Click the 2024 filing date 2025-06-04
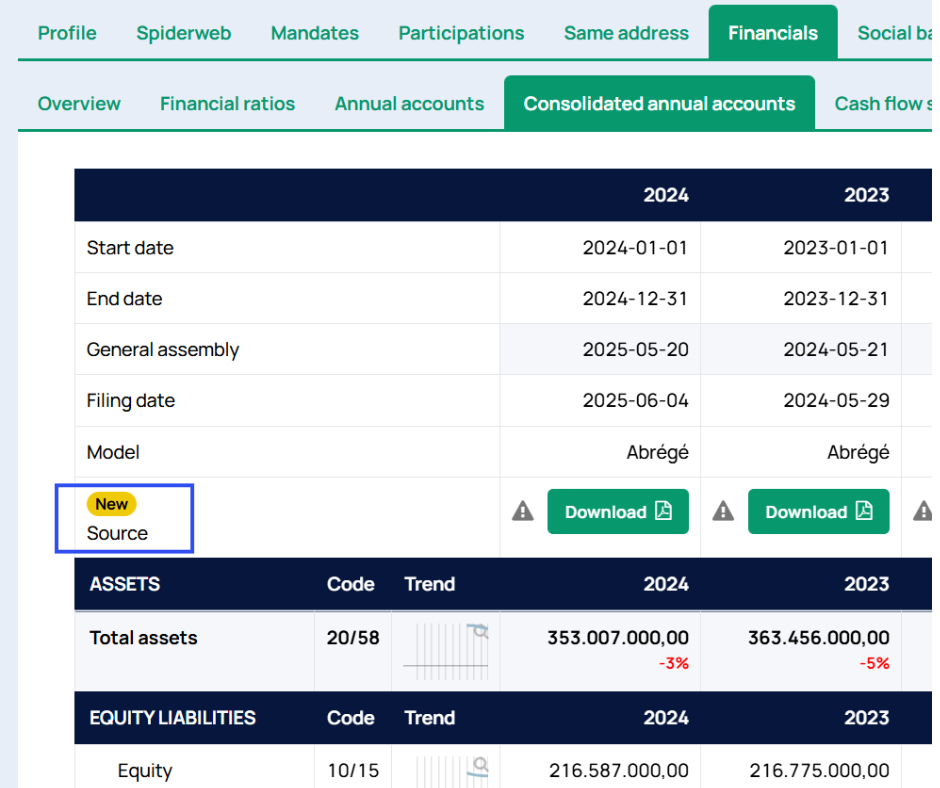940x788 pixels. (635, 401)
